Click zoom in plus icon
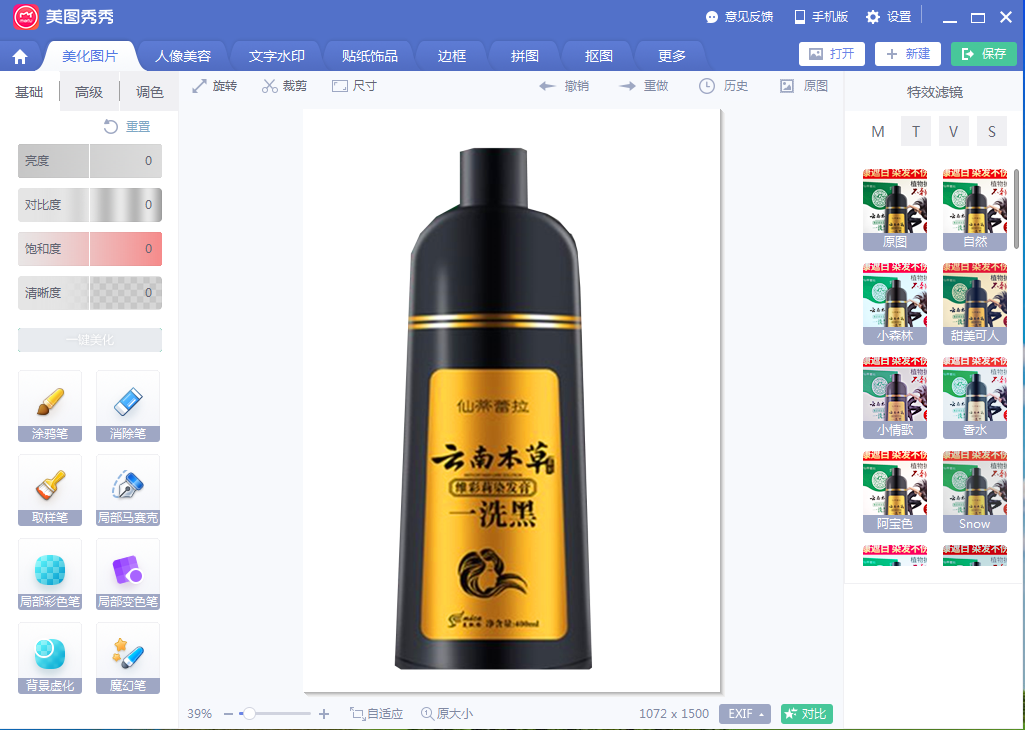Image resolution: width=1025 pixels, height=730 pixels. (x=324, y=714)
